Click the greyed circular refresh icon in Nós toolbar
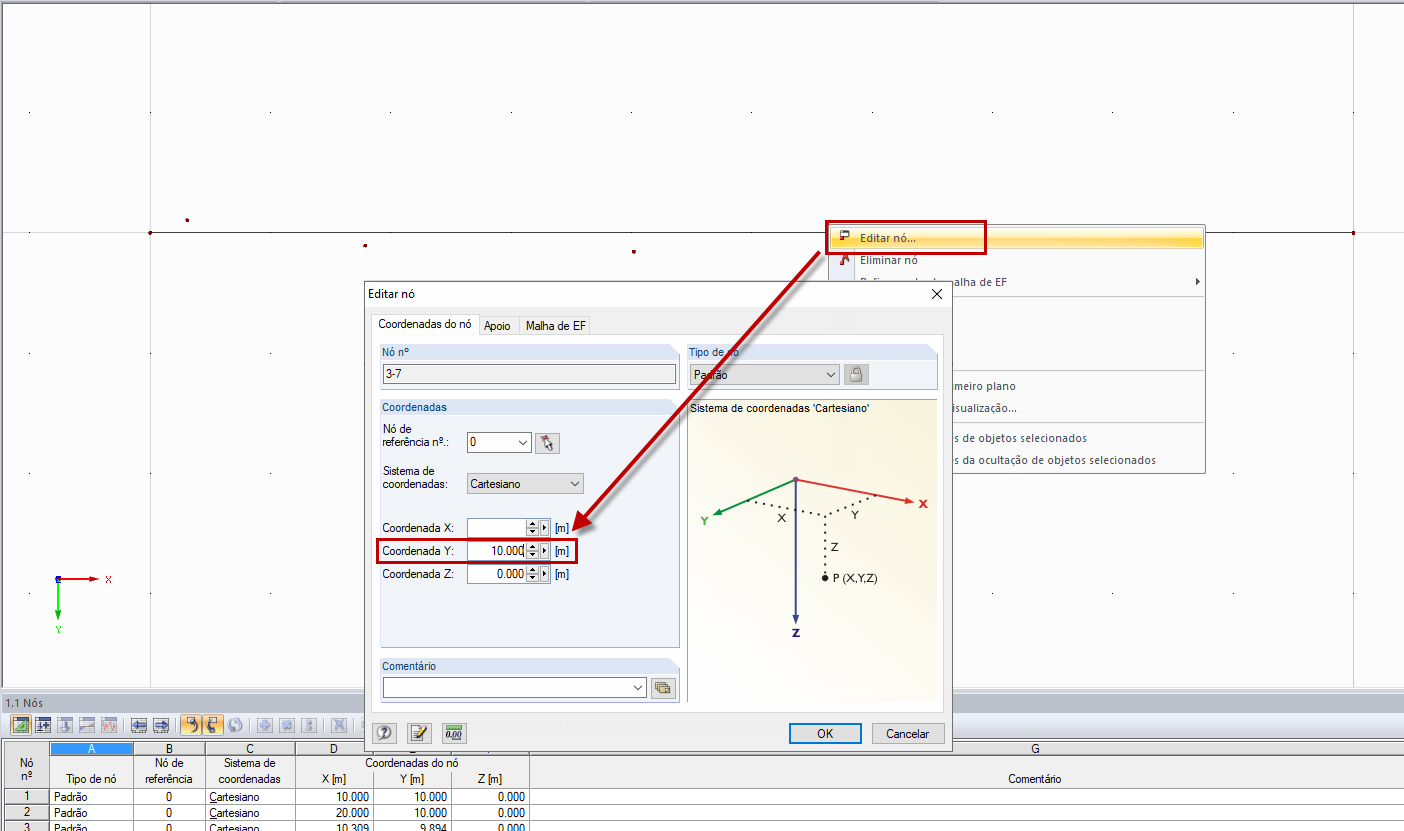The height and width of the screenshot is (831, 1404). pos(235,725)
